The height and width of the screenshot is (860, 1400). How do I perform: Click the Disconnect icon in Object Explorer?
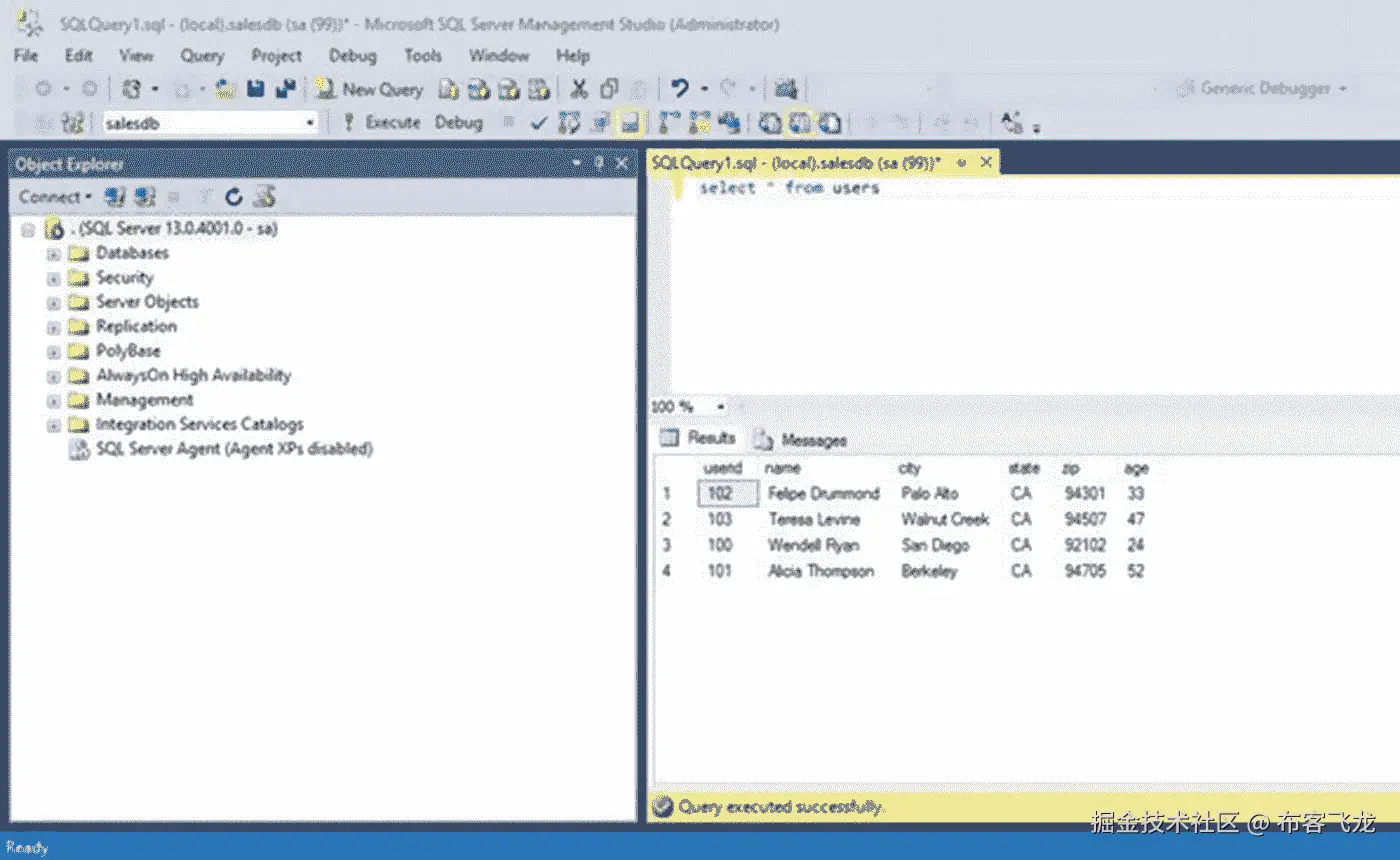[145, 197]
